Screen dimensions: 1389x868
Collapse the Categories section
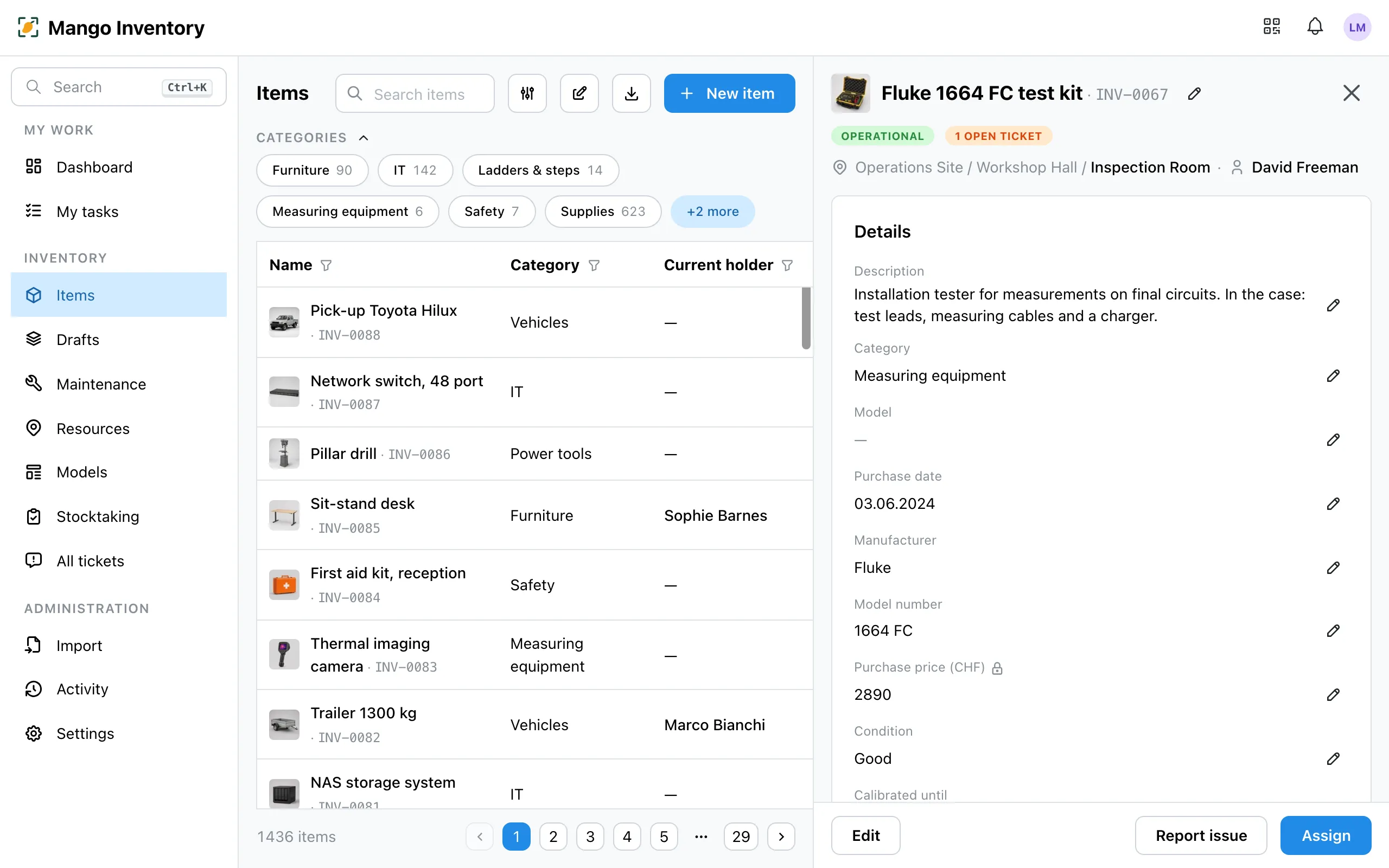(x=364, y=138)
